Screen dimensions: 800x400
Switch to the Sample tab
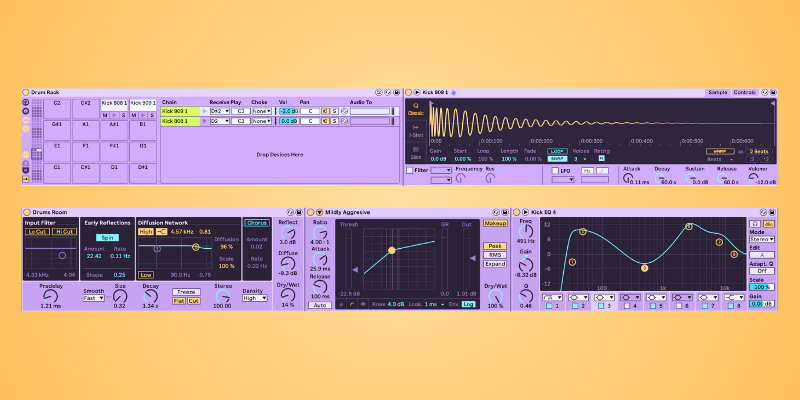(717, 92)
